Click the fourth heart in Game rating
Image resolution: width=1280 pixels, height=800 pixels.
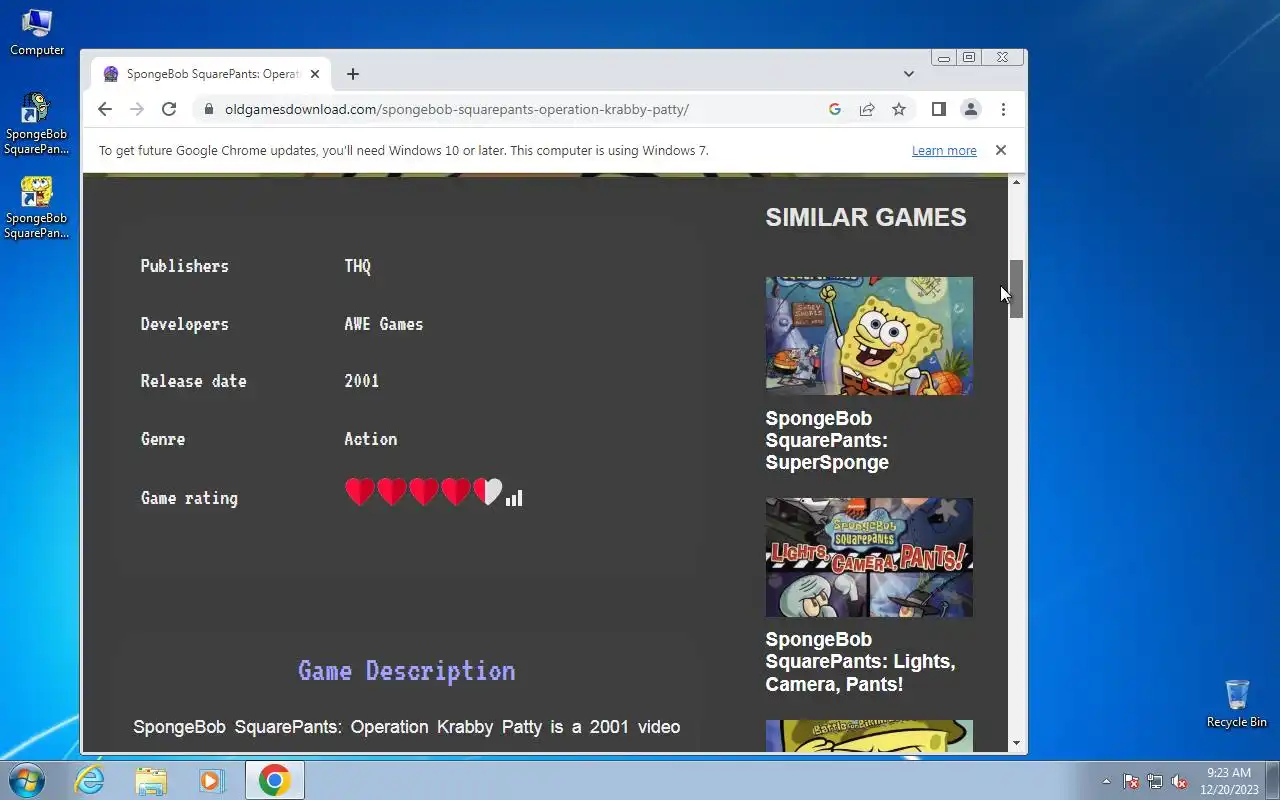(x=456, y=491)
